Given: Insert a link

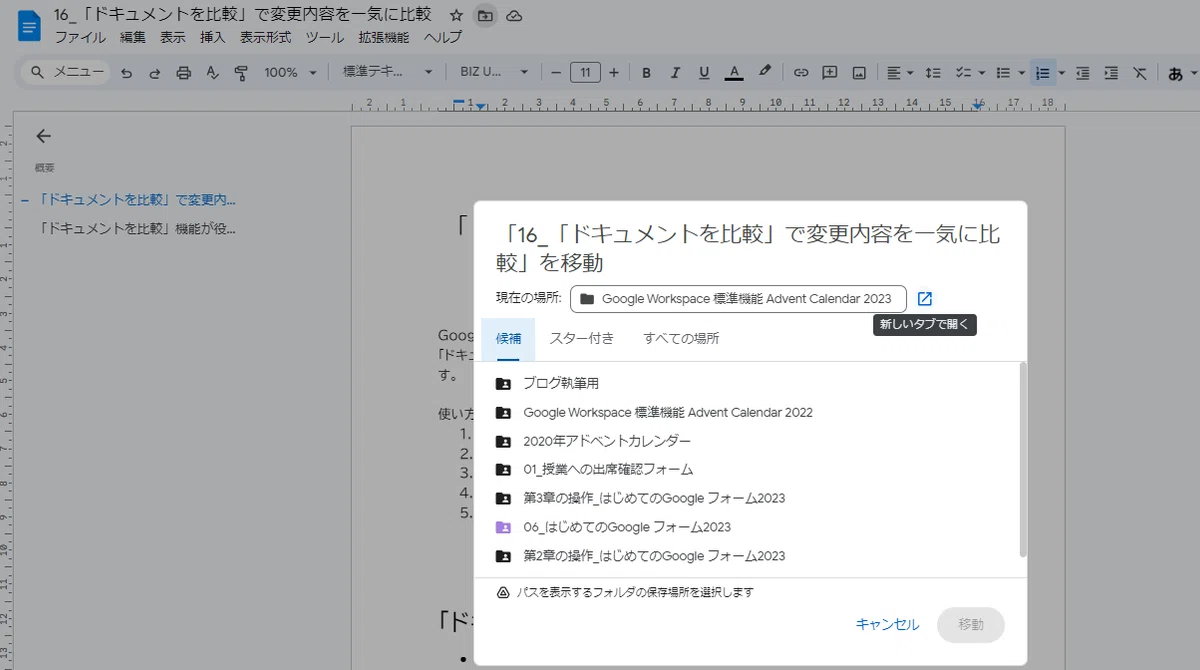Looking at the screenshot, I should point(801,72).
